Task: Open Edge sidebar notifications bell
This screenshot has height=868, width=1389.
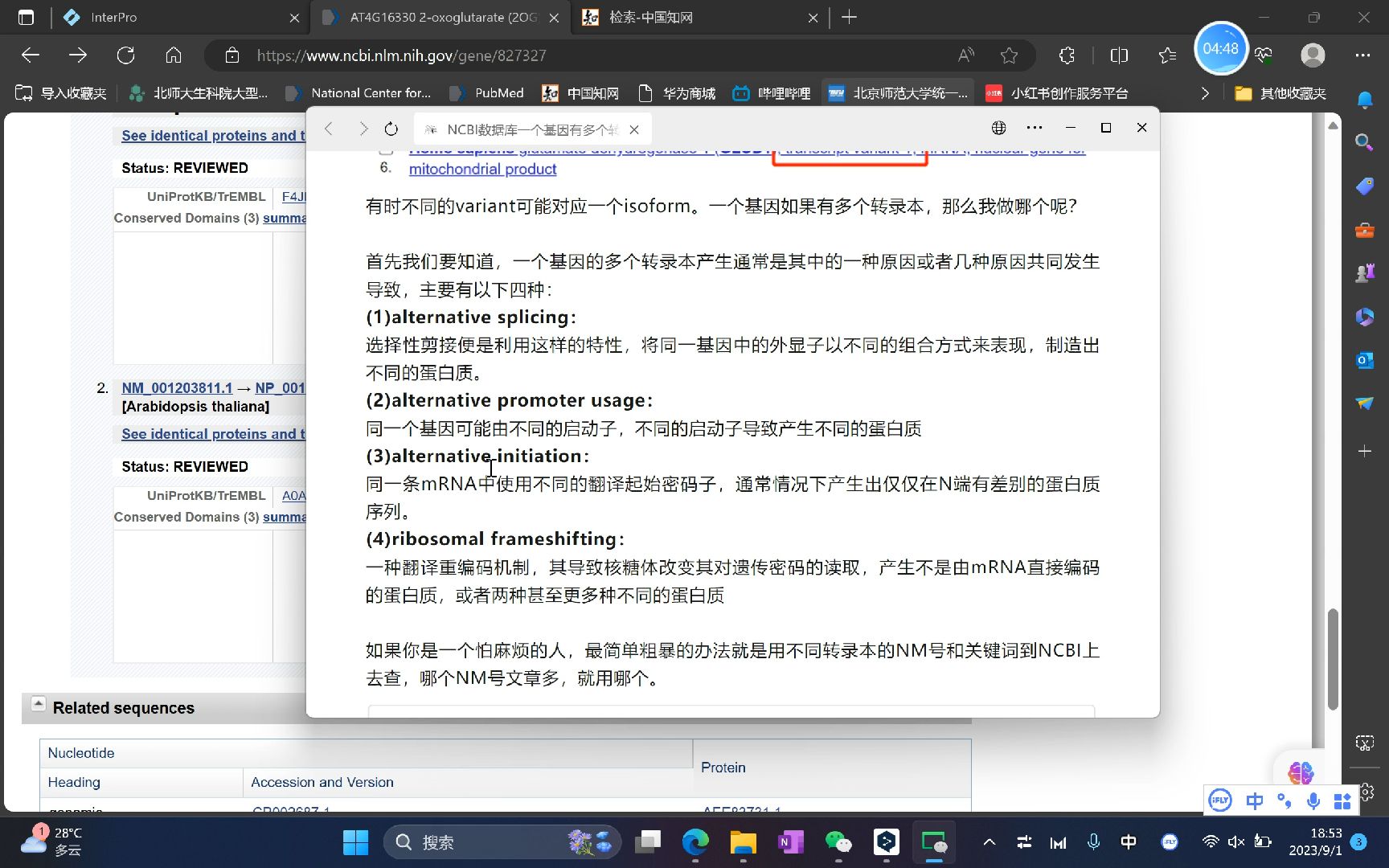Action: pos(1364,100)
